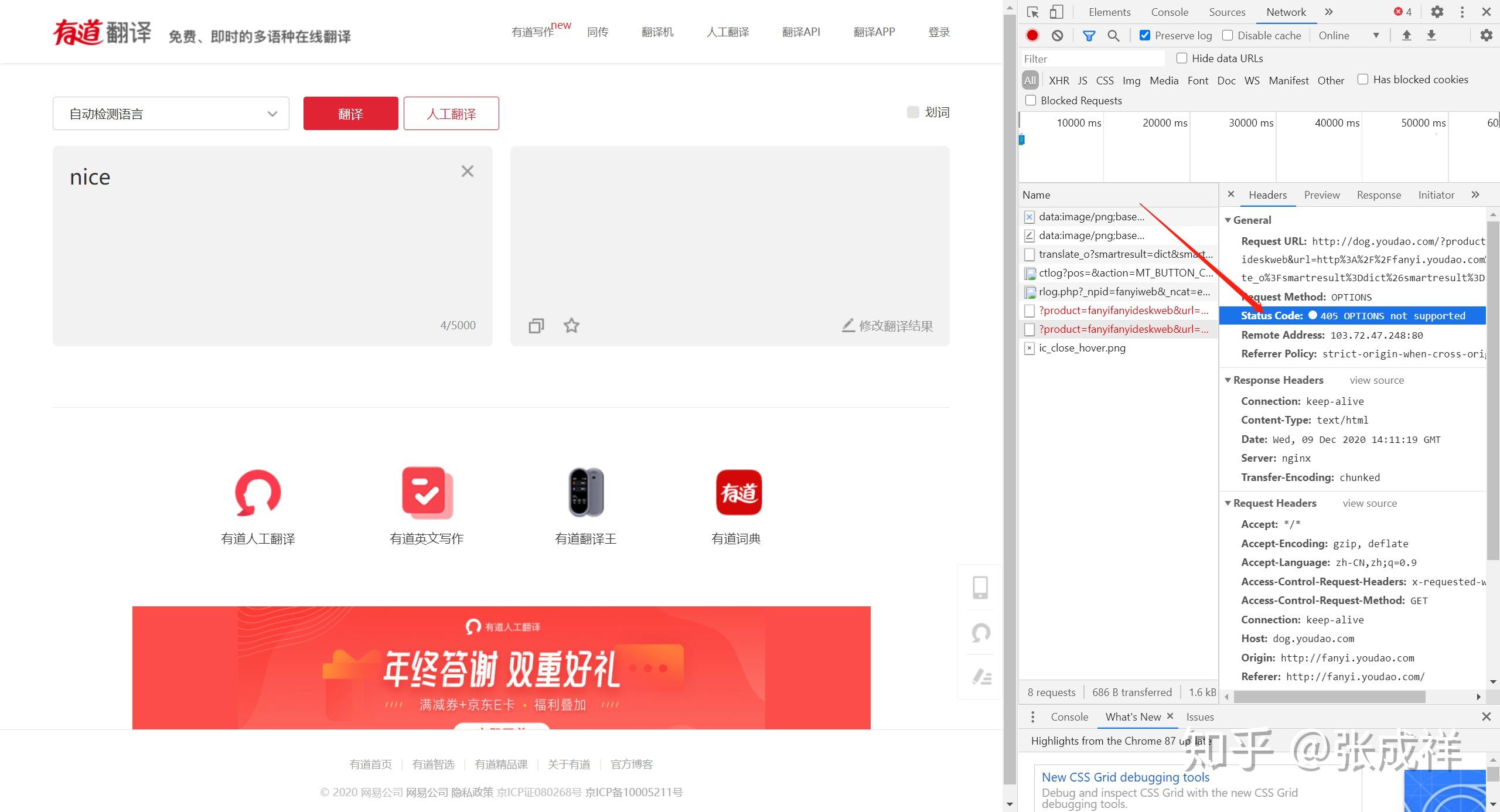Image resolution: width=1500 pixels, height=812 pixels.
Task: Open New CSS Grid debugging tools link
Action: point(1125,777)
